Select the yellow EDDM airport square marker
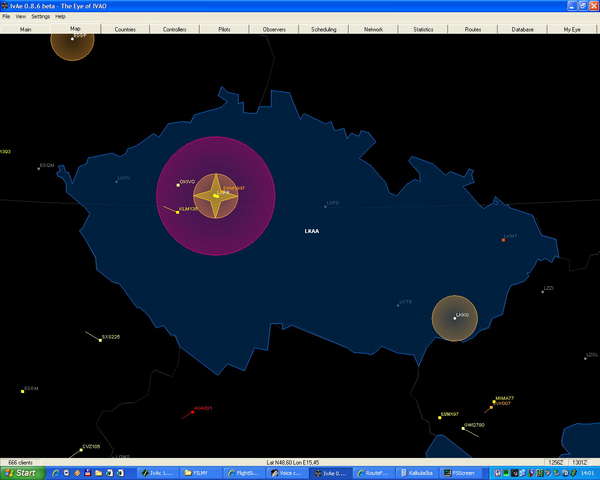600x480 pixels. (x=23, y=391)
